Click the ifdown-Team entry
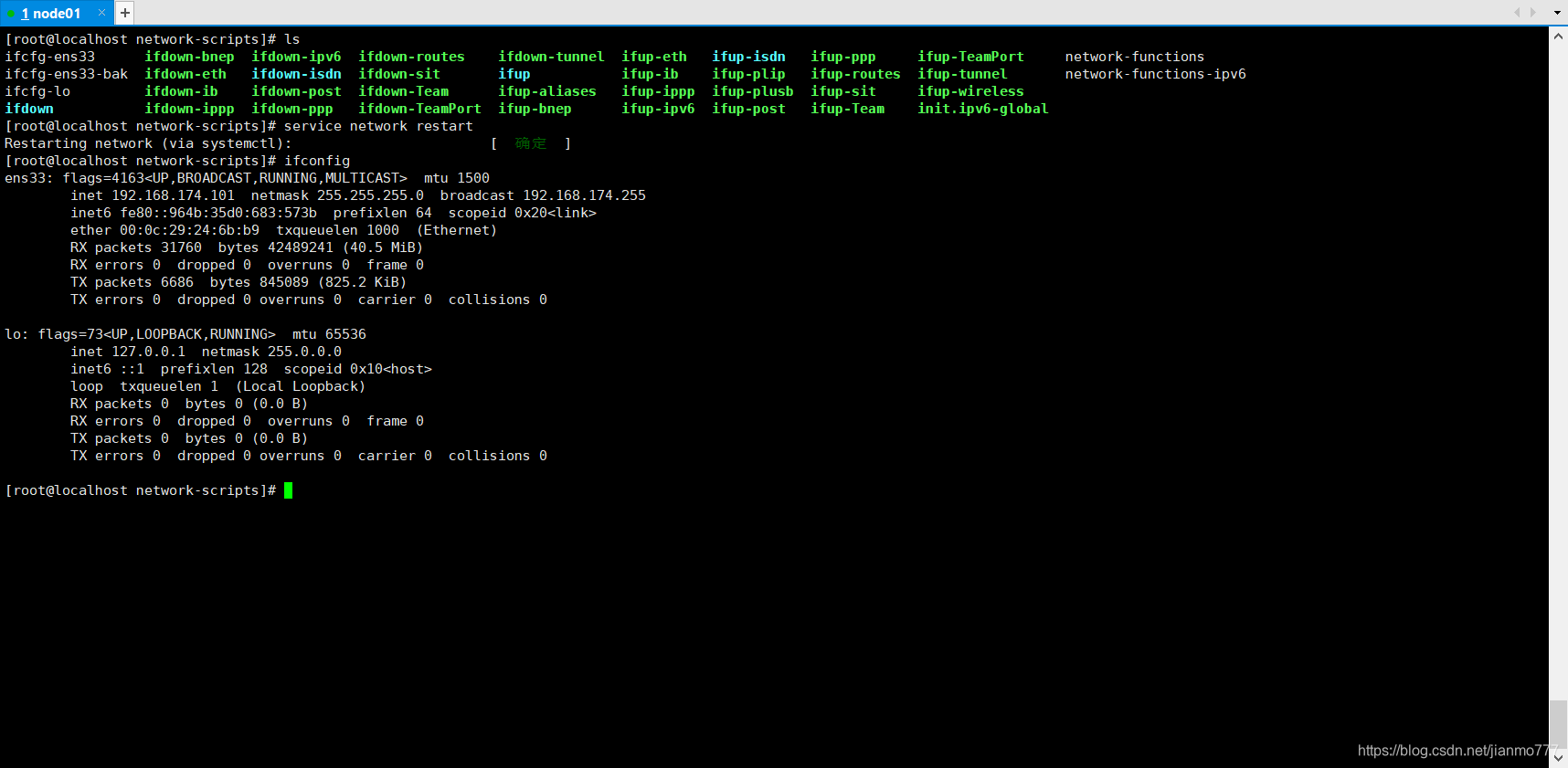Image resolution: width=1568 pixels, height=768 pixels. 403,91
